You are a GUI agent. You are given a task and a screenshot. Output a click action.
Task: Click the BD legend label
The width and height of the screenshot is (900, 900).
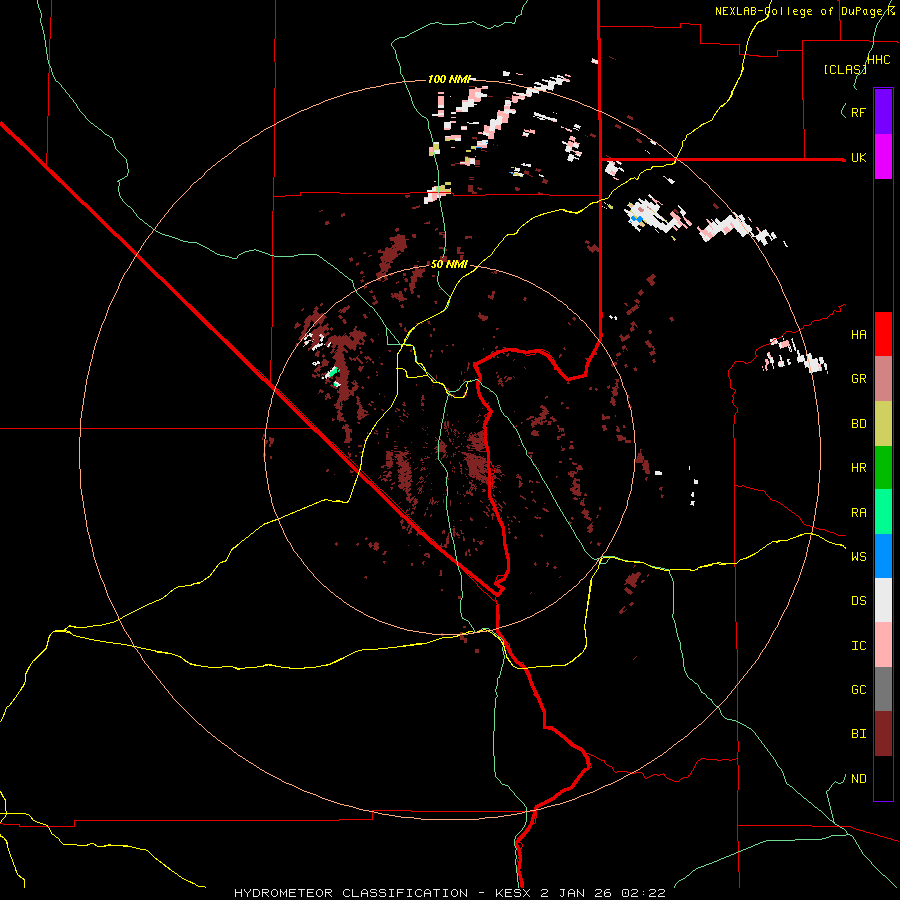[x=858, y=424]
